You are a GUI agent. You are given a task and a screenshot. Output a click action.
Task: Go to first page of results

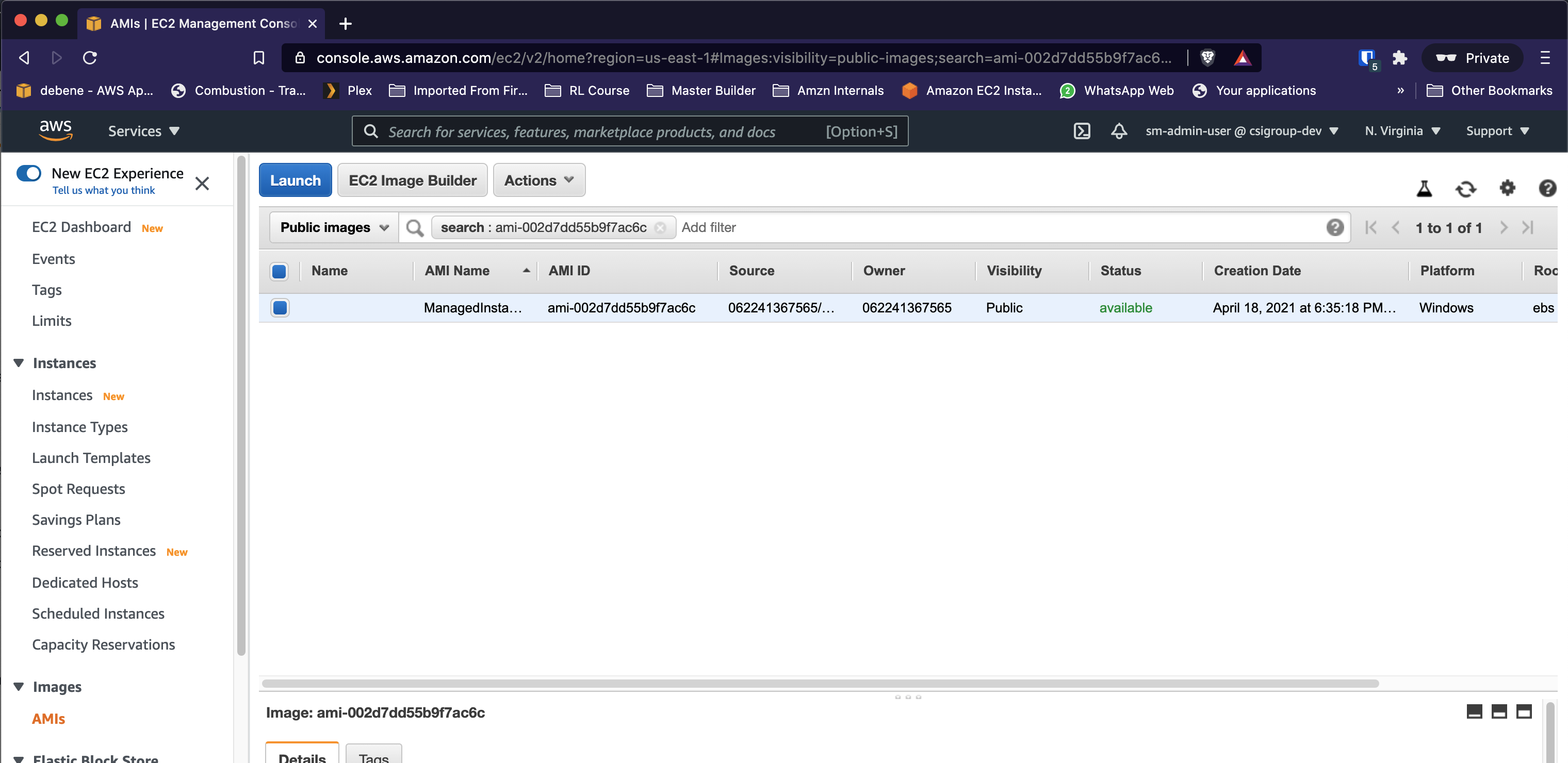[x=1371, y=227]
